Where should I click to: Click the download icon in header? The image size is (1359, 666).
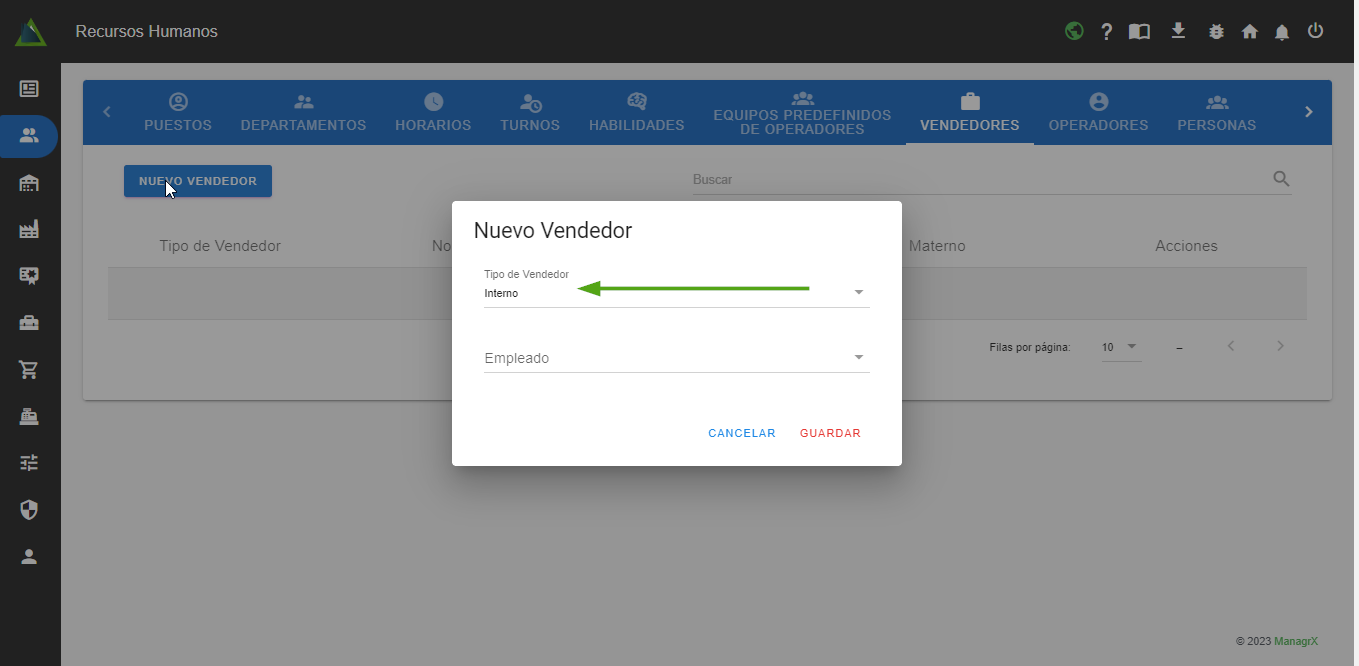click(1178, 31)
